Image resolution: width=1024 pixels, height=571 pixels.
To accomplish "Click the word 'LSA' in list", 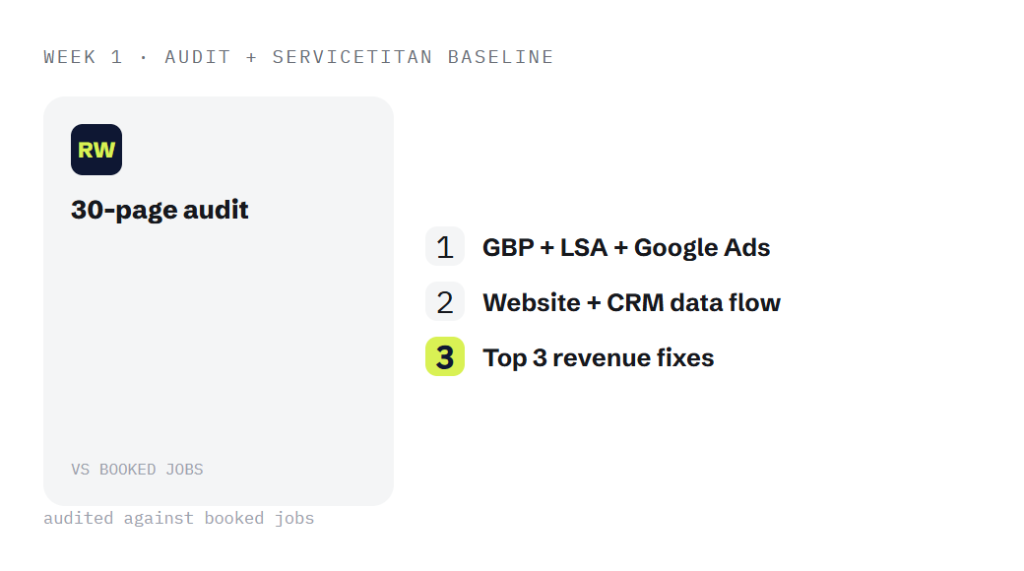I will tap(584, 248).
